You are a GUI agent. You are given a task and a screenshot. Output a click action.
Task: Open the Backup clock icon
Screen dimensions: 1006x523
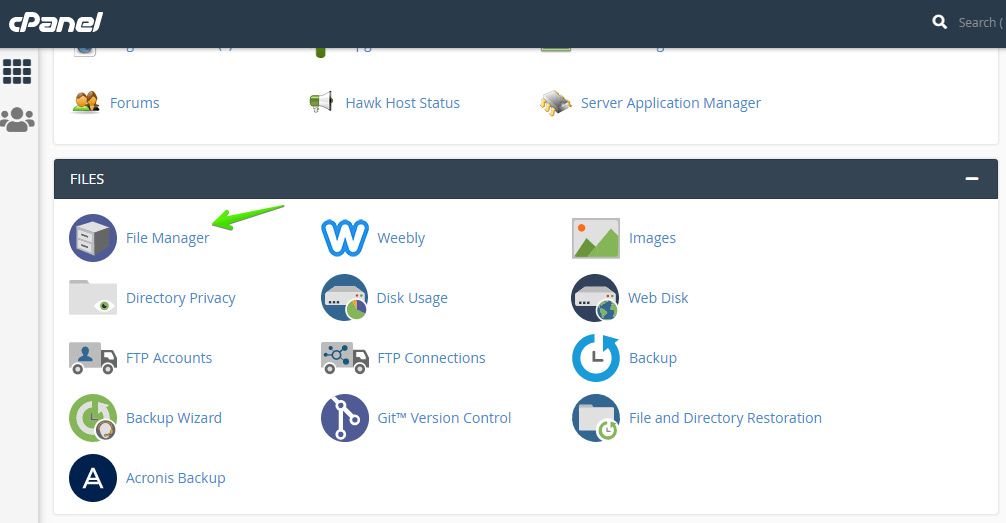(596, 358)
